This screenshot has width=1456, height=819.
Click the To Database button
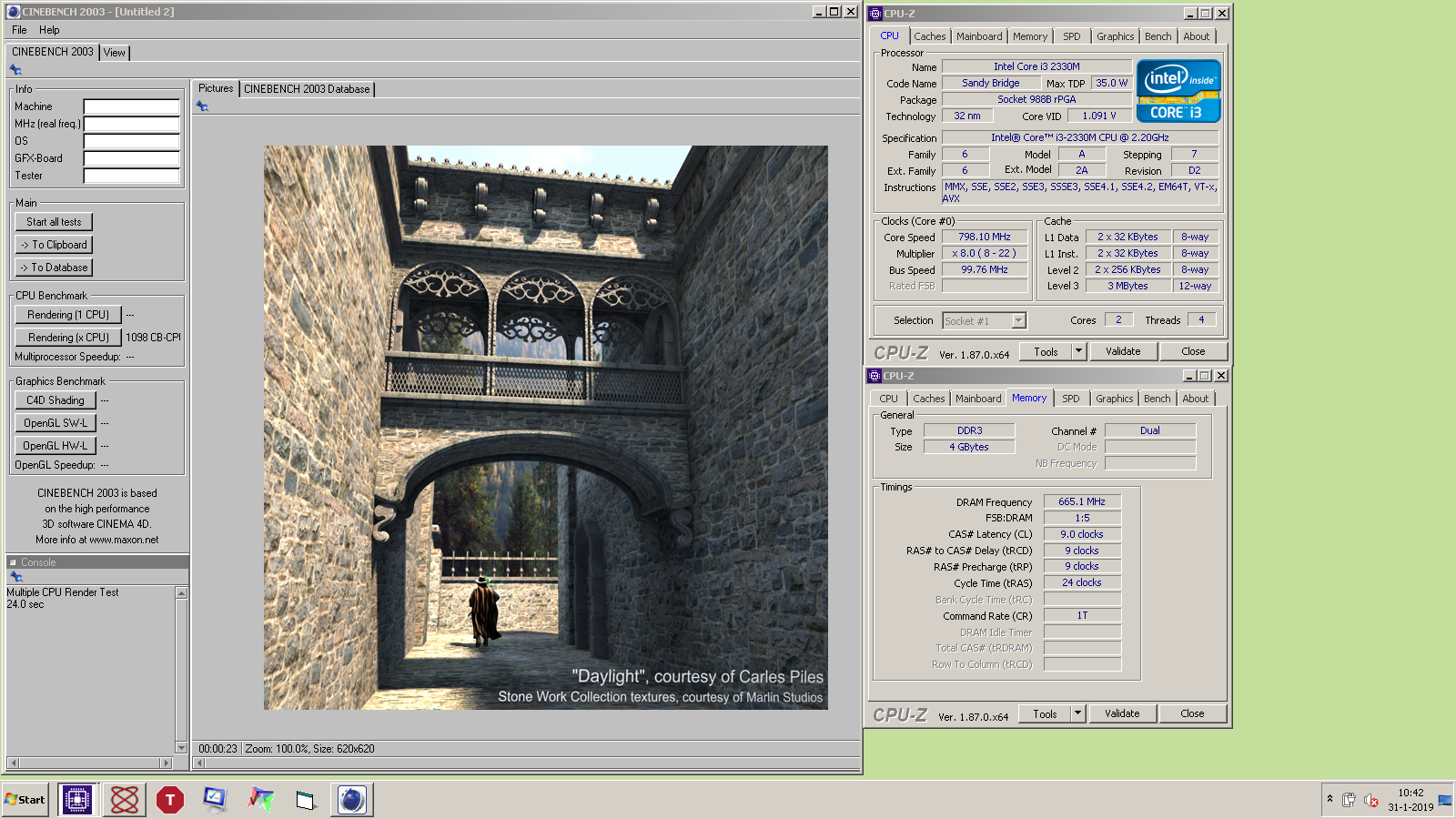(54, 268)
